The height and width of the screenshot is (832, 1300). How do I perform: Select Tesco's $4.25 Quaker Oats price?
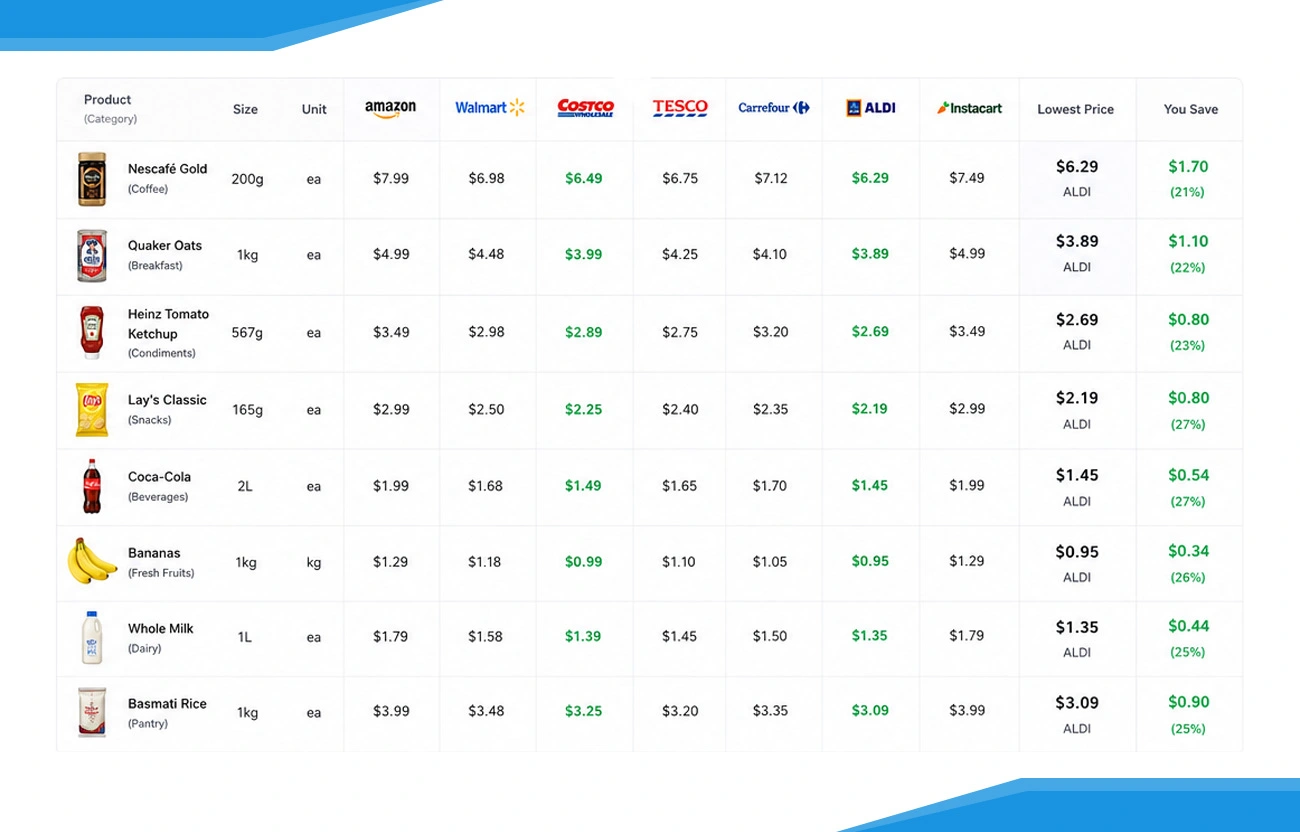pyautogui.click(x=680, y=255)
